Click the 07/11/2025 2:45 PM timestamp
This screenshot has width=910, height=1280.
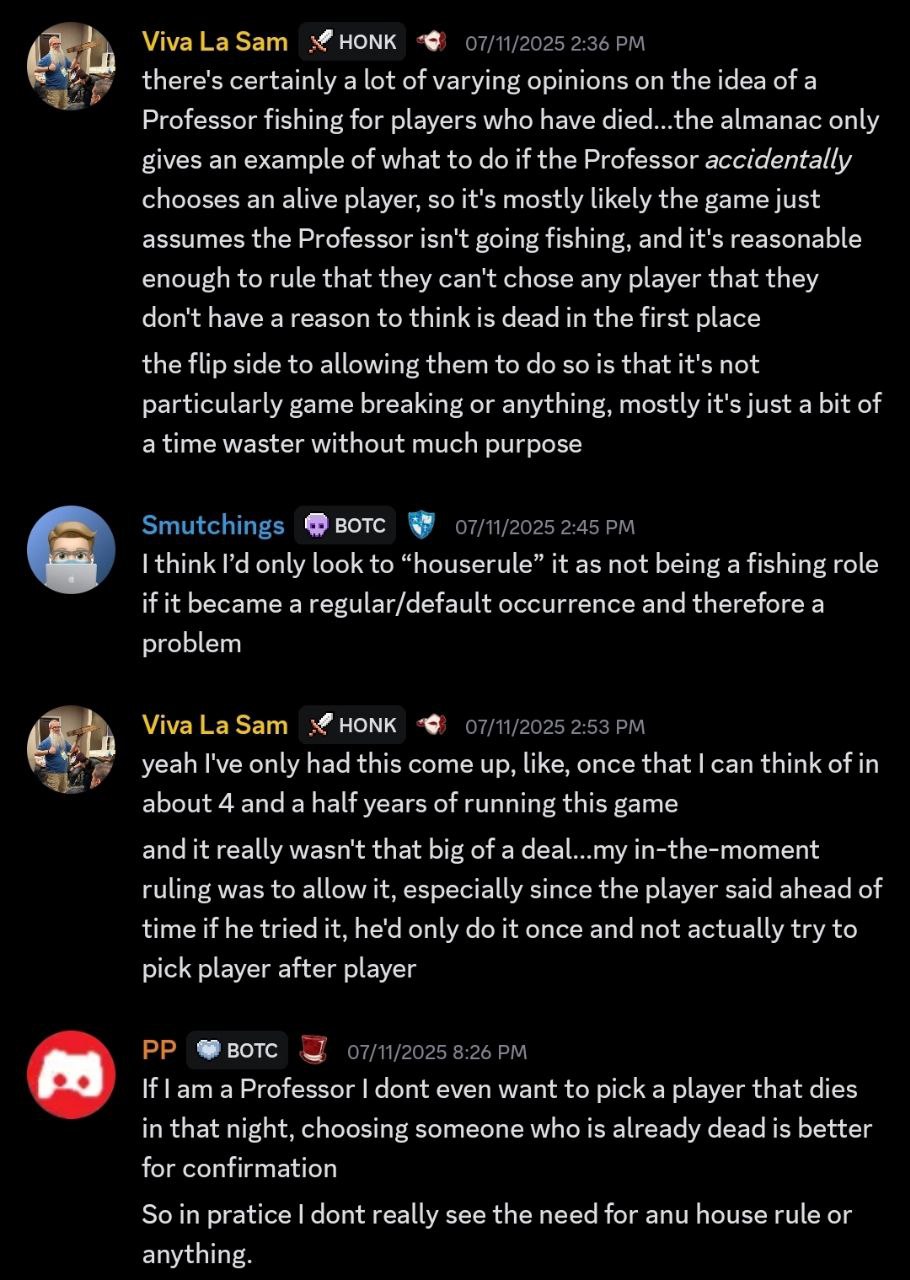(x=544, y=527)
